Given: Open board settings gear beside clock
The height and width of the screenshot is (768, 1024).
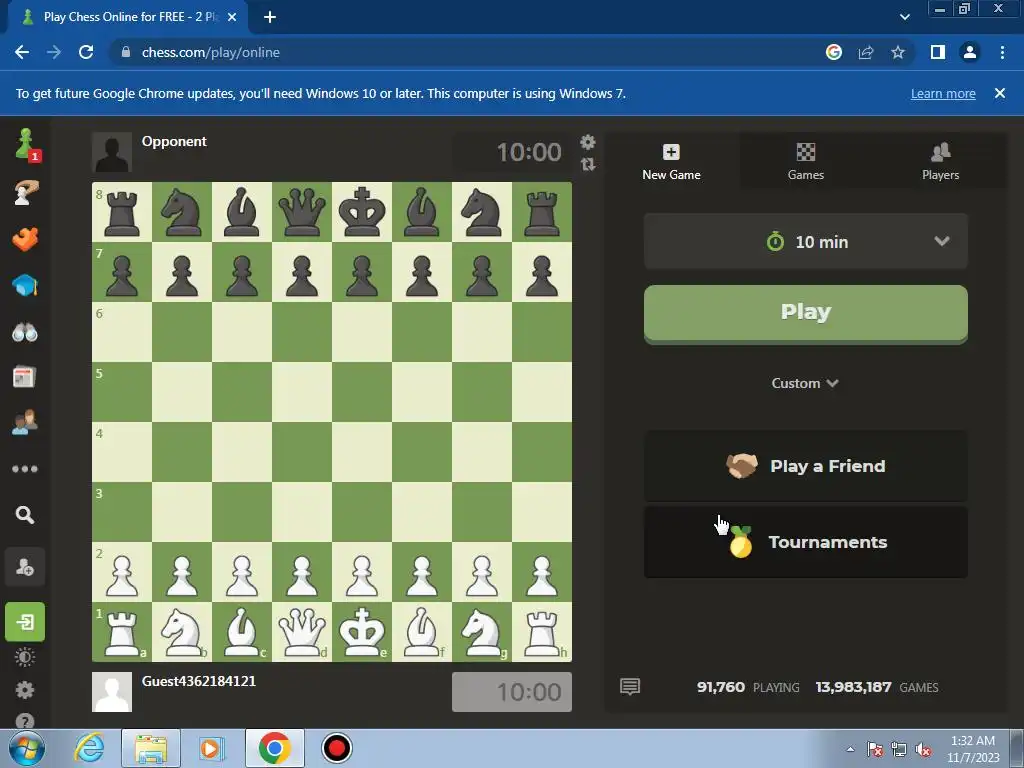Looking at the screenshot, I should click(x=588, y=142).
